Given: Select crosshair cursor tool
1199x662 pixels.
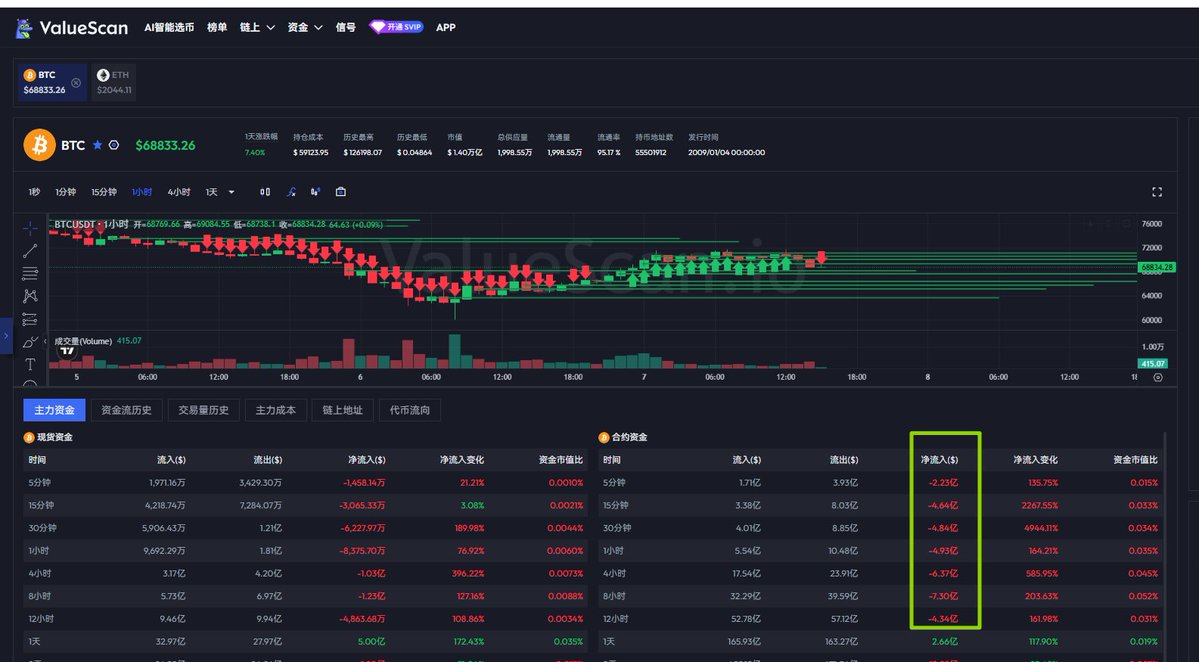Looking at the screenshot, I should [30, 228].
